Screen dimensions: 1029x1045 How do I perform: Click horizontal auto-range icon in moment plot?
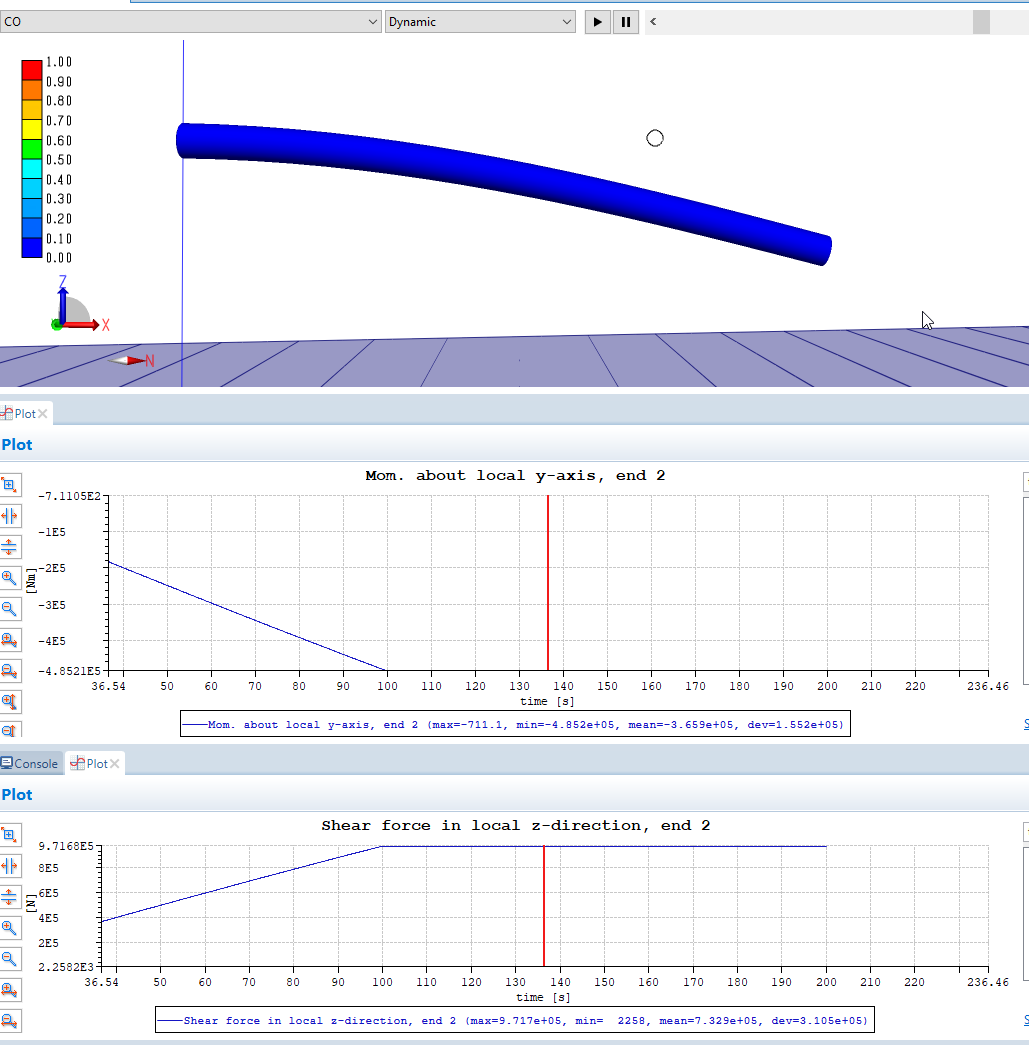(10, 516)
